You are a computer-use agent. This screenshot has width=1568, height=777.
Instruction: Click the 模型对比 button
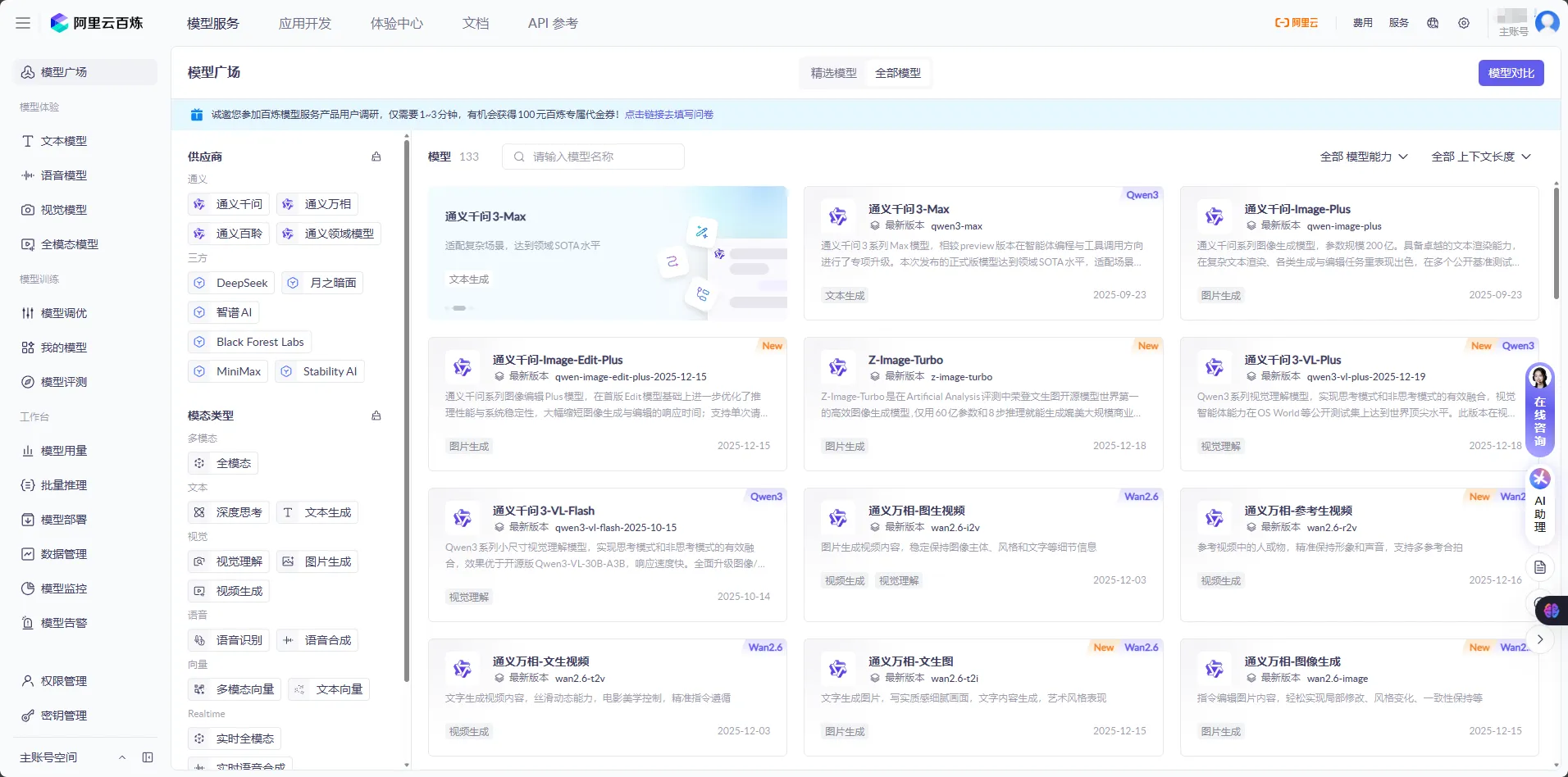[x=1511, y=73]
